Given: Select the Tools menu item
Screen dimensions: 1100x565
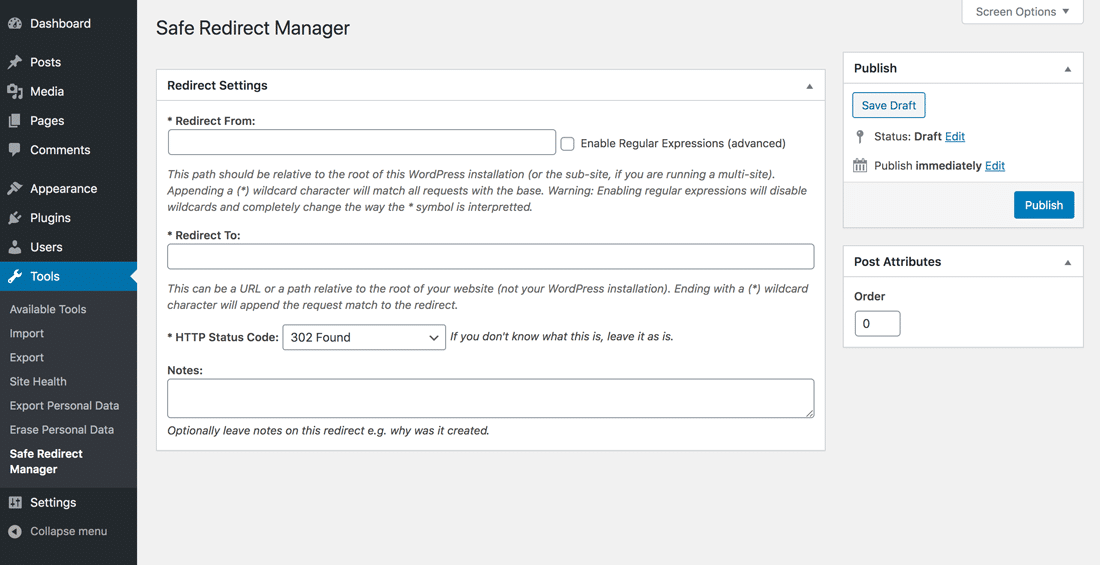Looking at the screenshot, I should (68, 277).
